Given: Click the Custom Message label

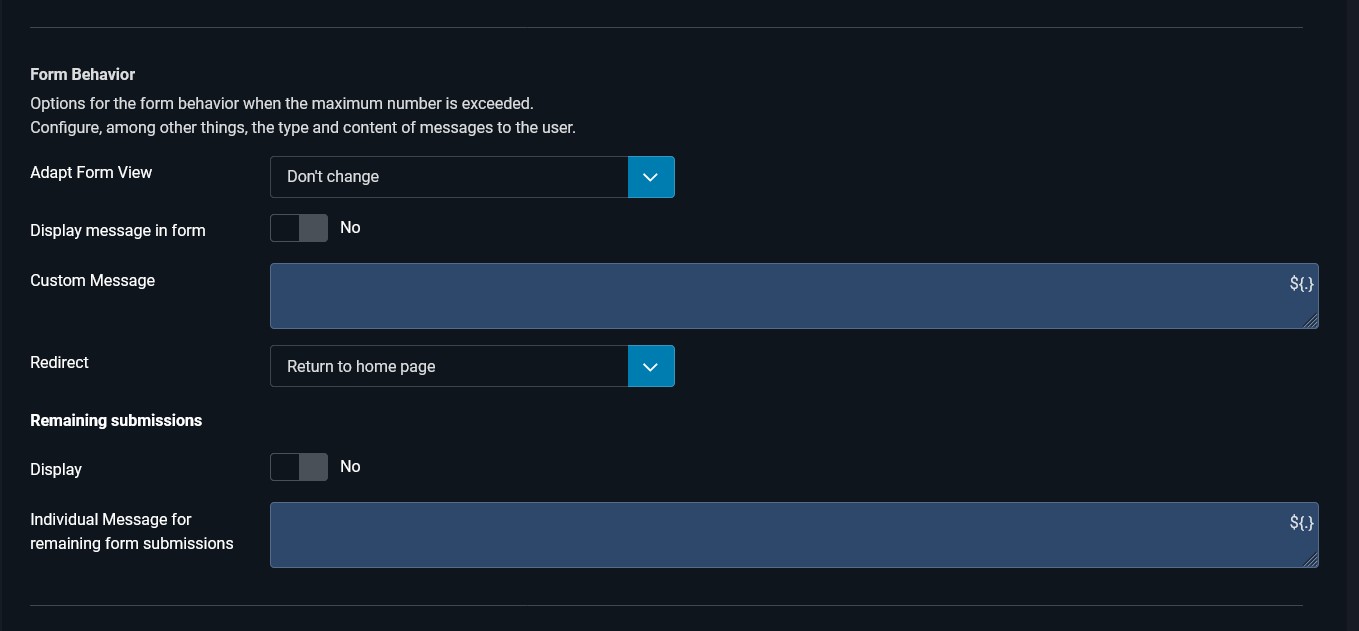Looking at the screenshot, I should pos(92,280).
